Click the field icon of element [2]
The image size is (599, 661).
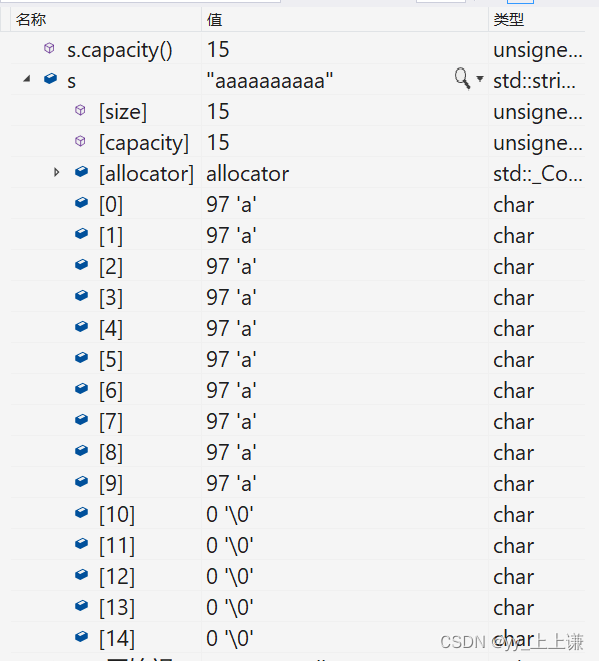coord(81,264)
